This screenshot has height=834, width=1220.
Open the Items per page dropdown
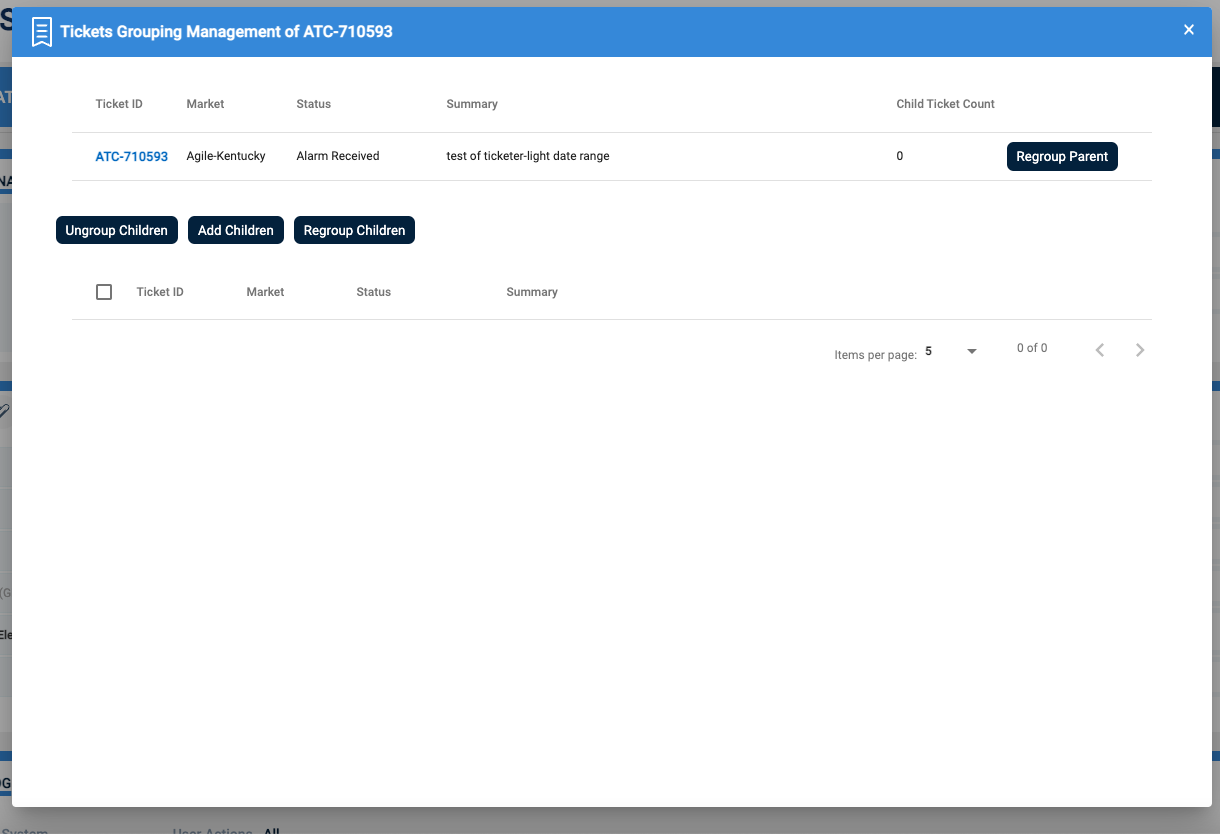click(x=950, y=352)
